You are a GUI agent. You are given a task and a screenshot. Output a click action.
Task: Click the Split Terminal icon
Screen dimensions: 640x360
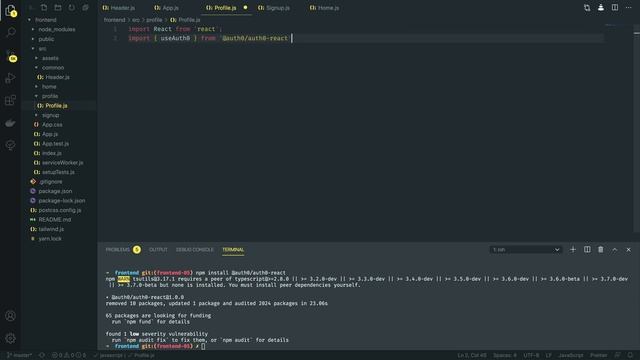pos(587,249)
